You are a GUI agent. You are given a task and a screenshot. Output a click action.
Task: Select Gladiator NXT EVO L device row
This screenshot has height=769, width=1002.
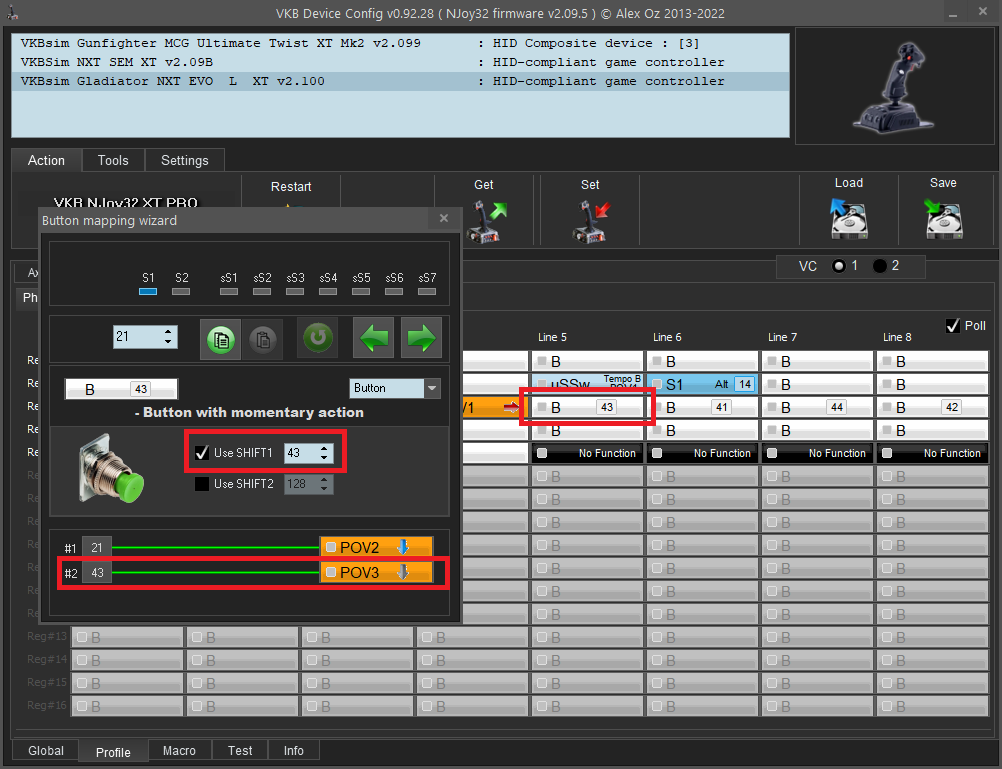400,82
